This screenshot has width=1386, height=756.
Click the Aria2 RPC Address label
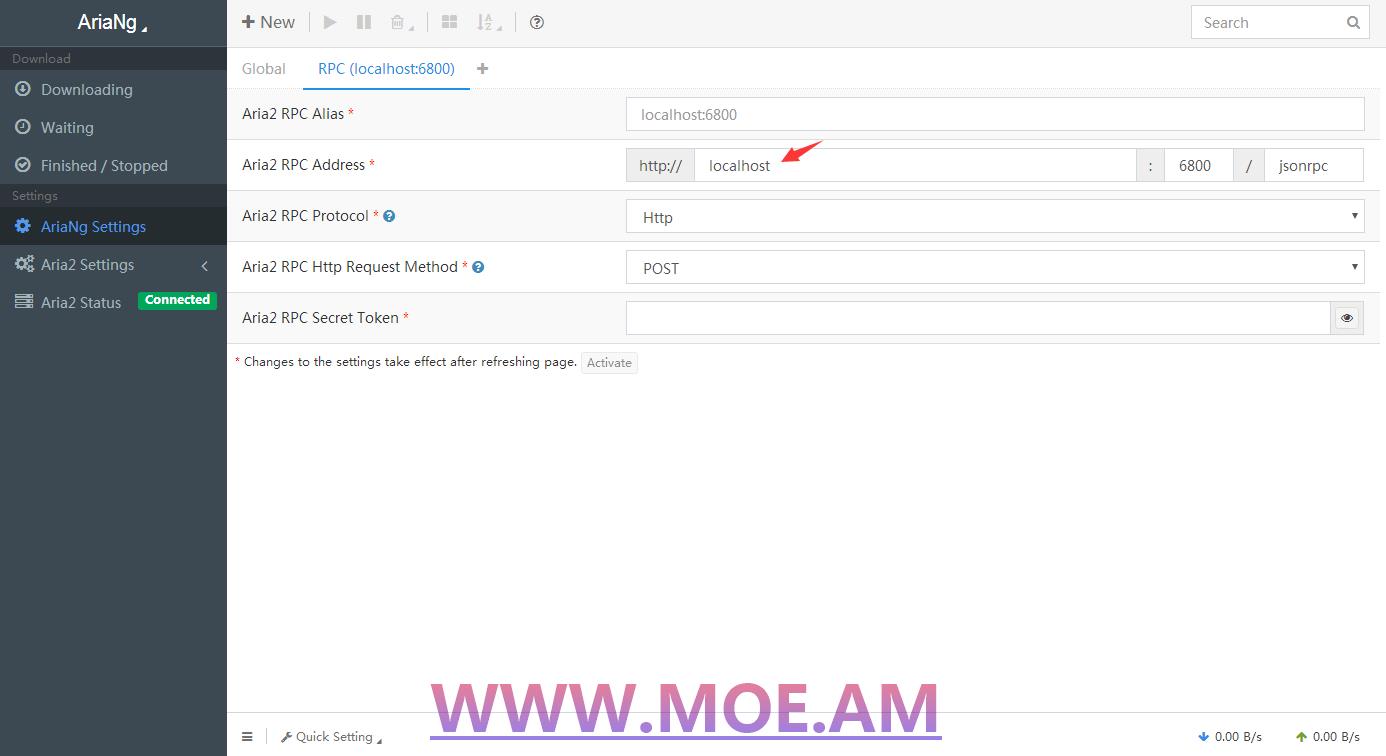[x=304, y=165]
